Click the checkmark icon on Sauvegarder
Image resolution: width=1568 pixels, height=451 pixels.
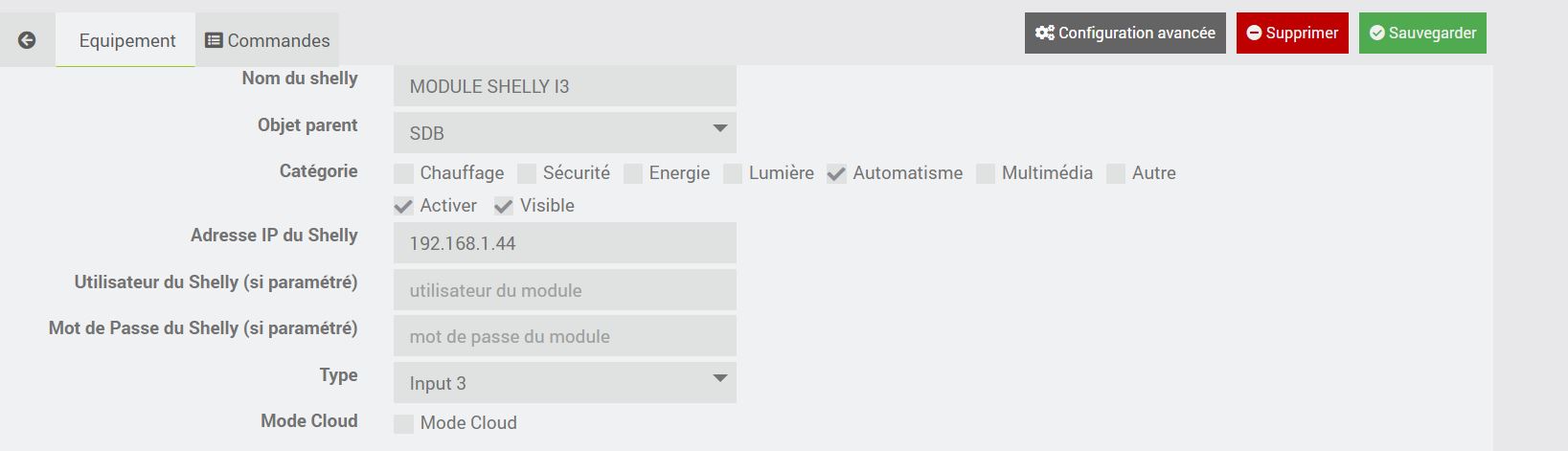click(1376, 33)
